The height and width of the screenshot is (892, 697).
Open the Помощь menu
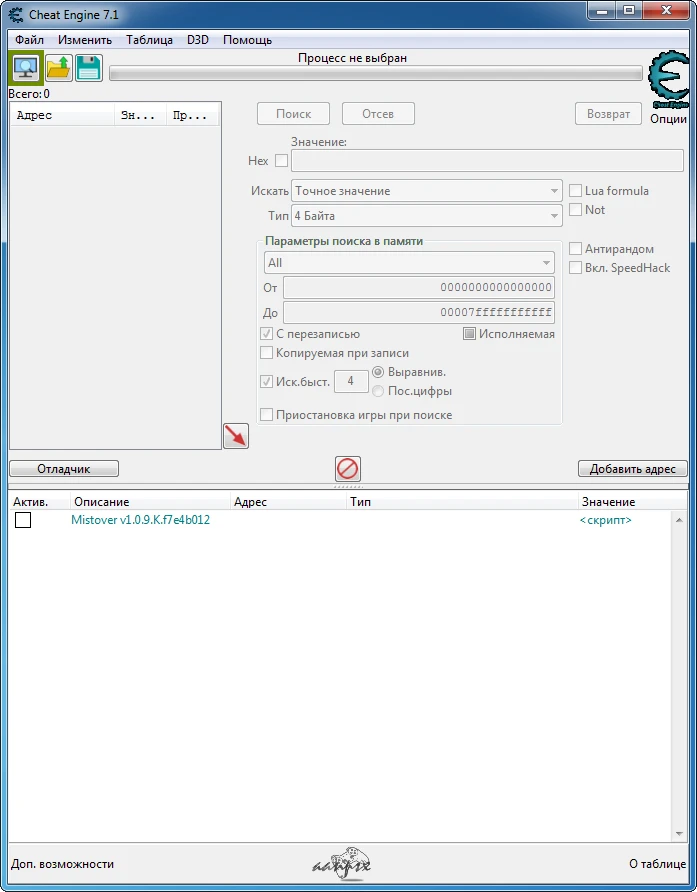coord(248,40)
